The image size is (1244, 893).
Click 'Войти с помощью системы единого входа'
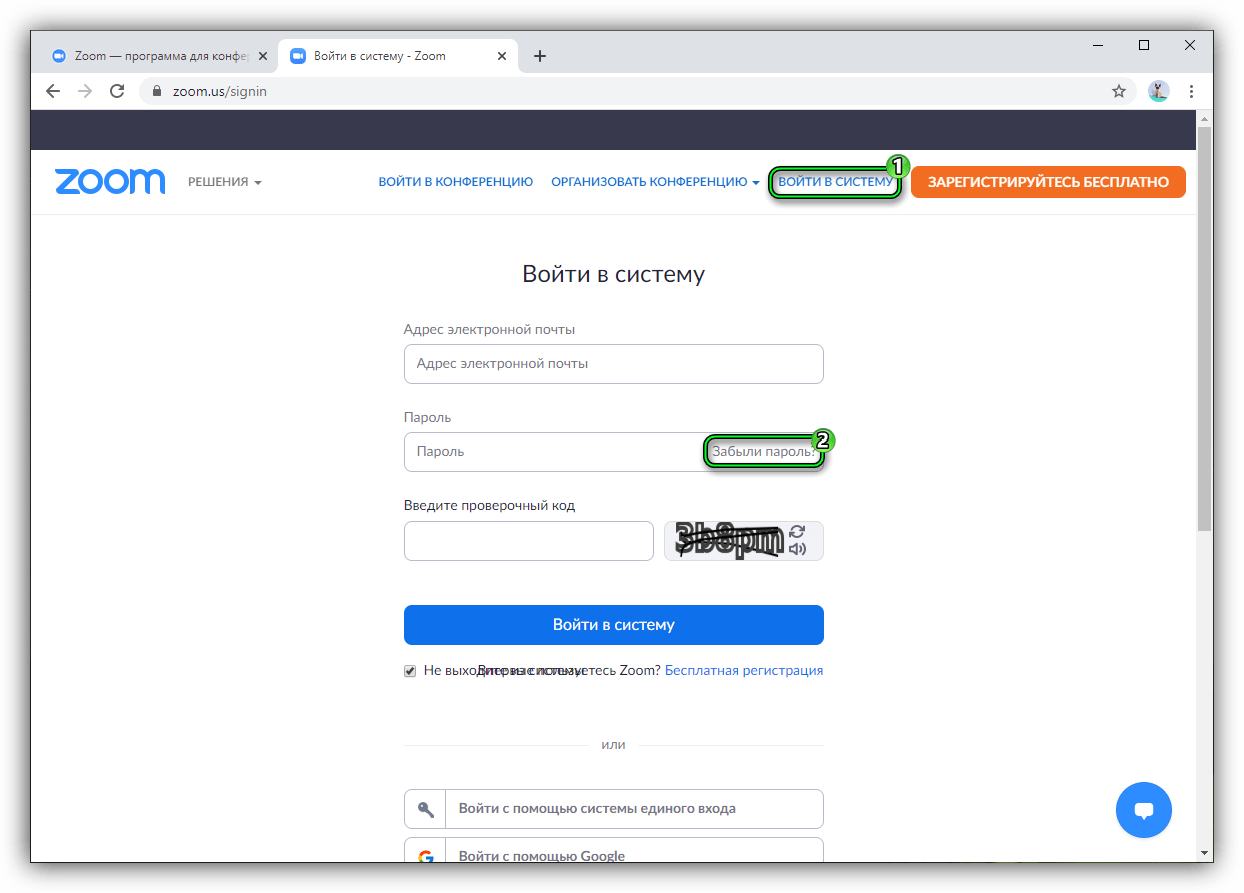pos(614,809)
